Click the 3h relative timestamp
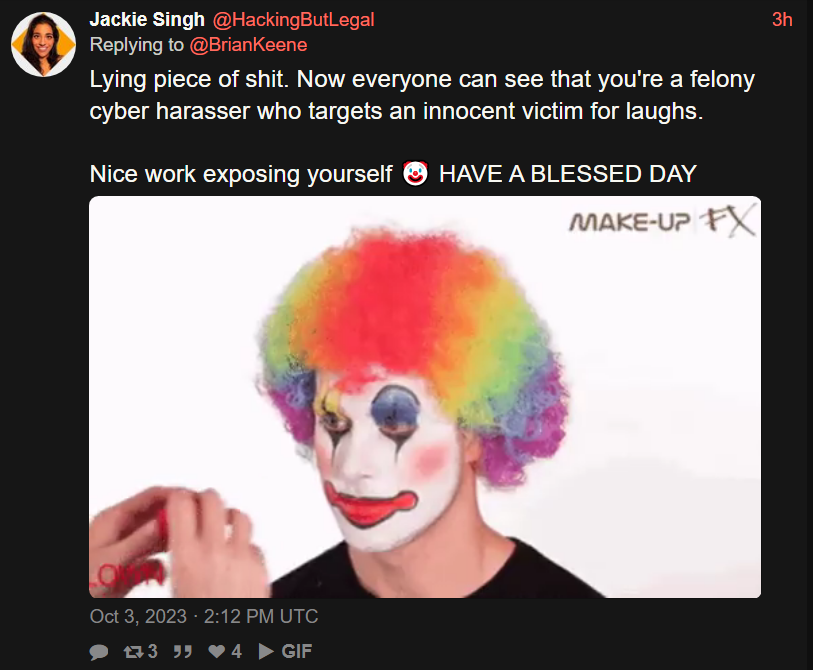Viewport: 813px width, 670px height. [x=782, y=19]
